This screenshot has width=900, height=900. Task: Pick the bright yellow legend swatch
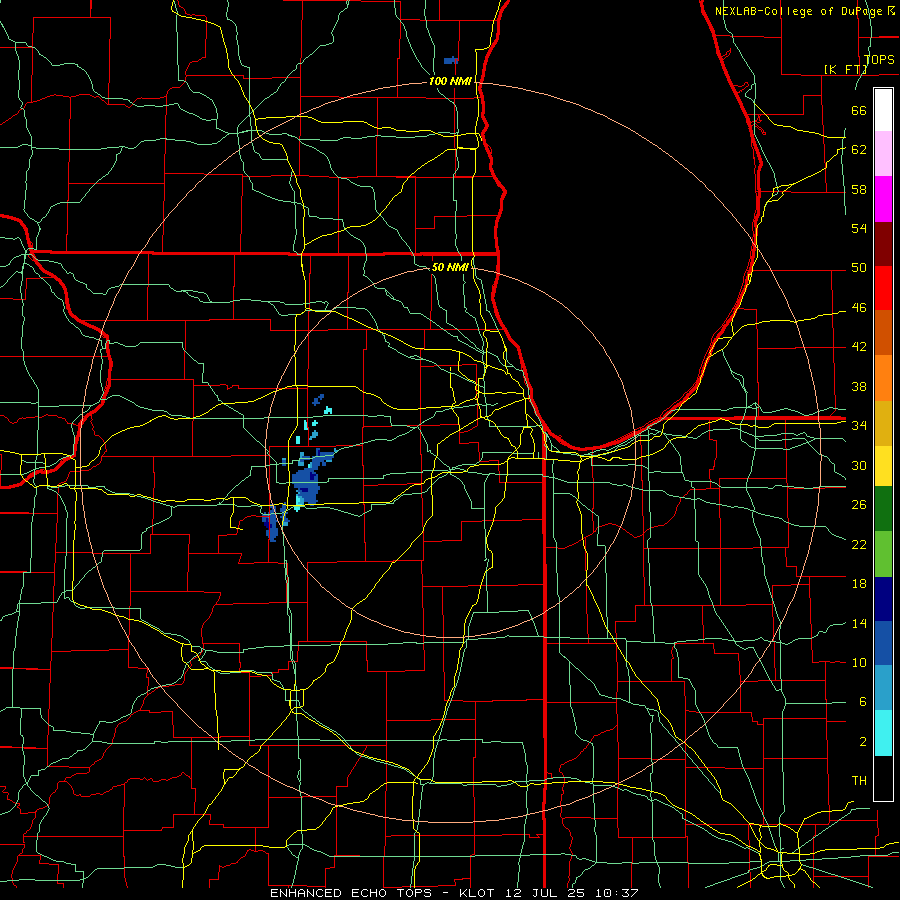(x=883, y=466)
